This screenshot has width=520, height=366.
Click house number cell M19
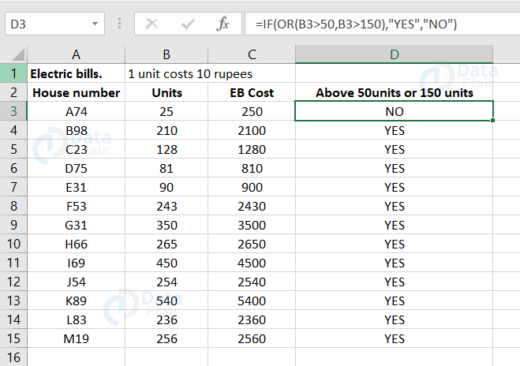[76, 339]
